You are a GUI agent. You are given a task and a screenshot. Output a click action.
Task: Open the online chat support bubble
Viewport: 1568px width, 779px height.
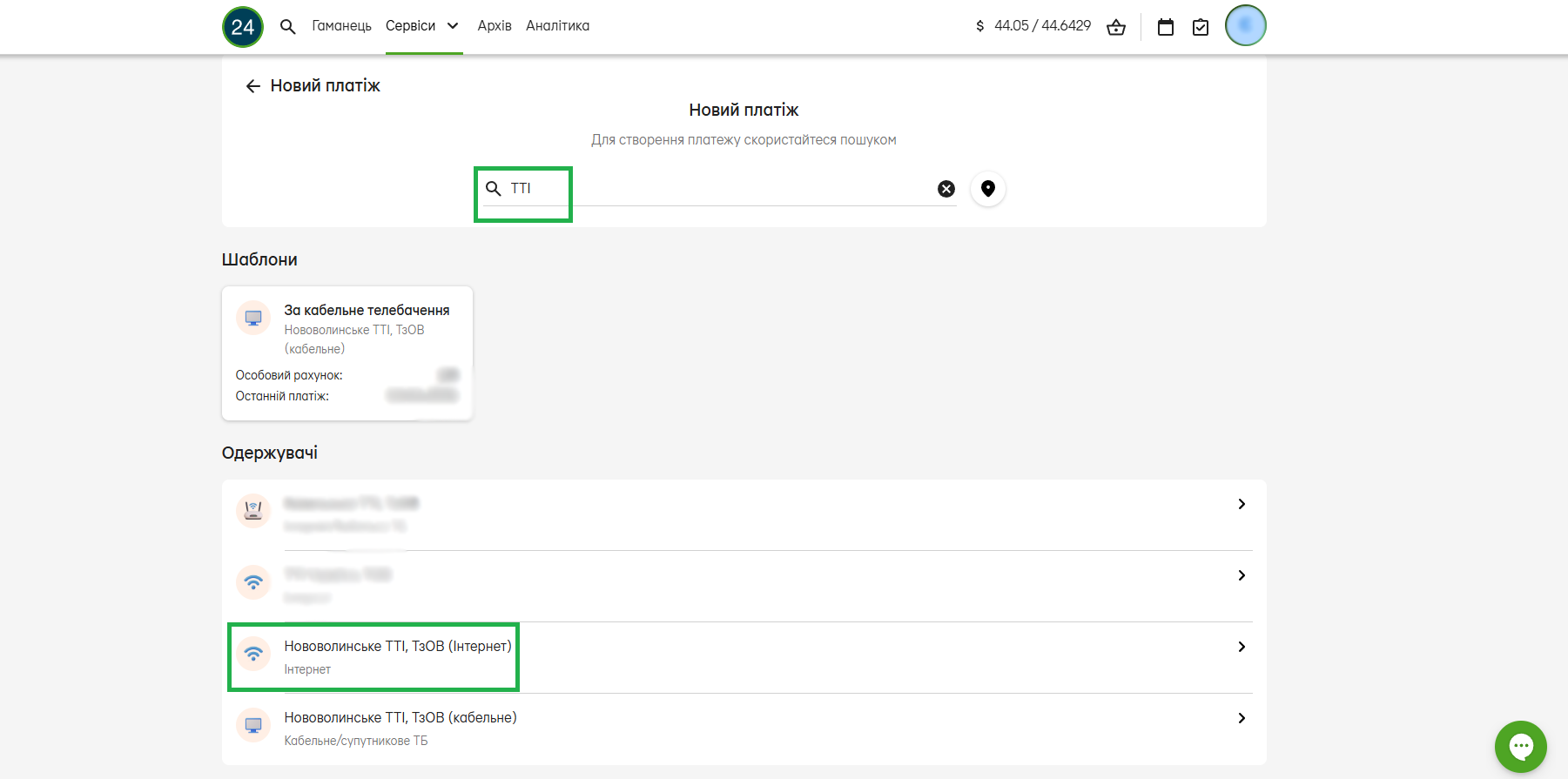click(1521, 747)
